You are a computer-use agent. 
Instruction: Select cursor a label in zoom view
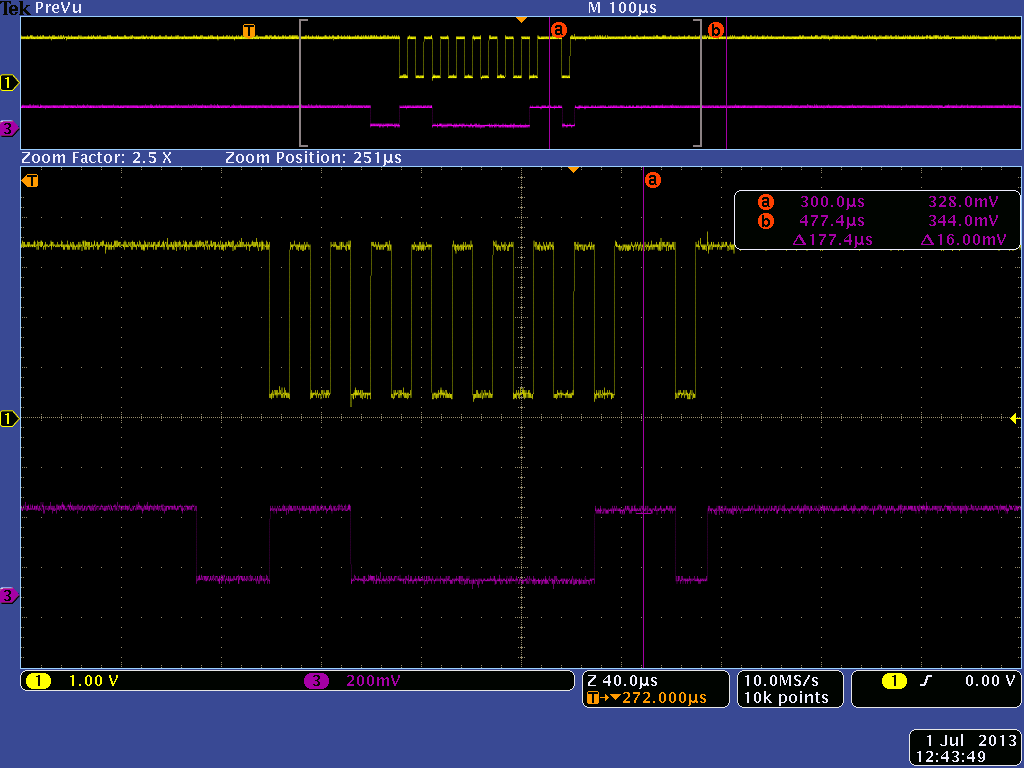[652, 180]
